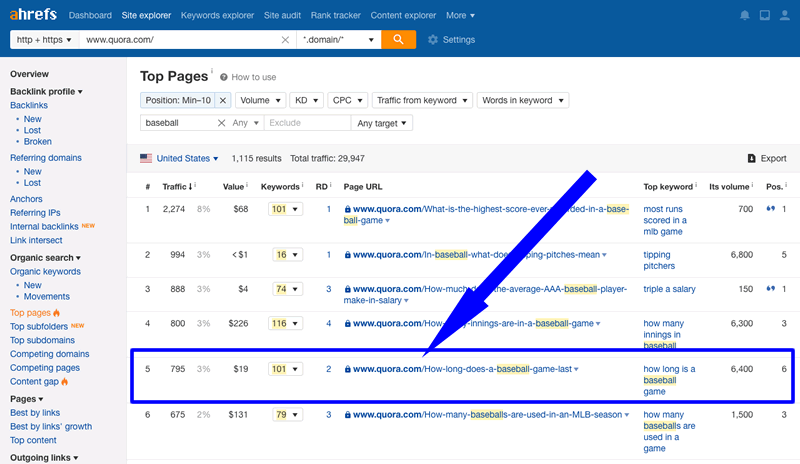The image size is (800, 464).
Task: Expand keywords 16 dropdown in row 2
Action: pyautogui.click(x=288, y=255)
